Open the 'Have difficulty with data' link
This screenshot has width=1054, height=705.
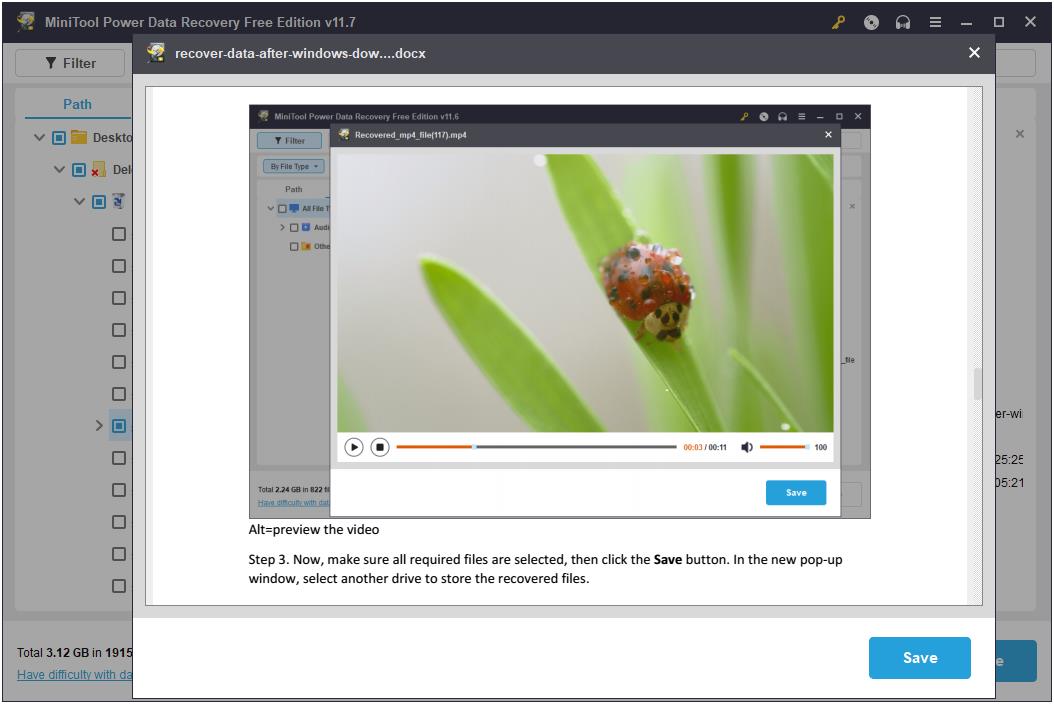(75, 674)
